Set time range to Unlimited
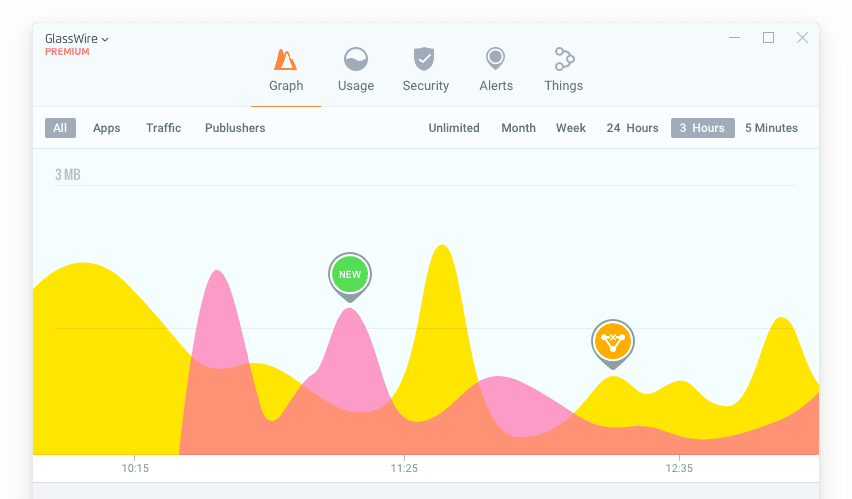852x499 pixels. click(454, 128)
